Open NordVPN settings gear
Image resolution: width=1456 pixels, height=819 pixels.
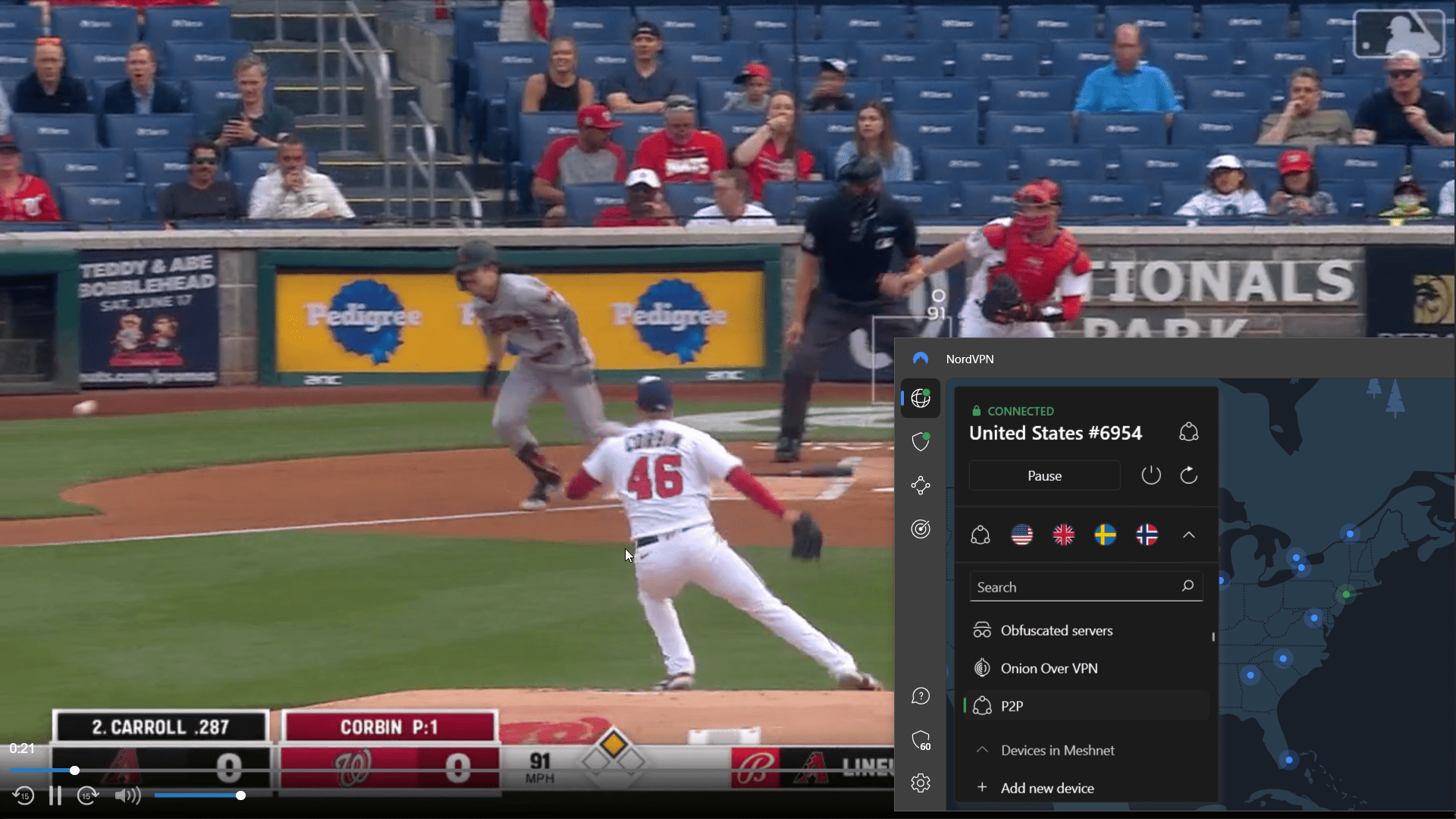coord(921,783)
